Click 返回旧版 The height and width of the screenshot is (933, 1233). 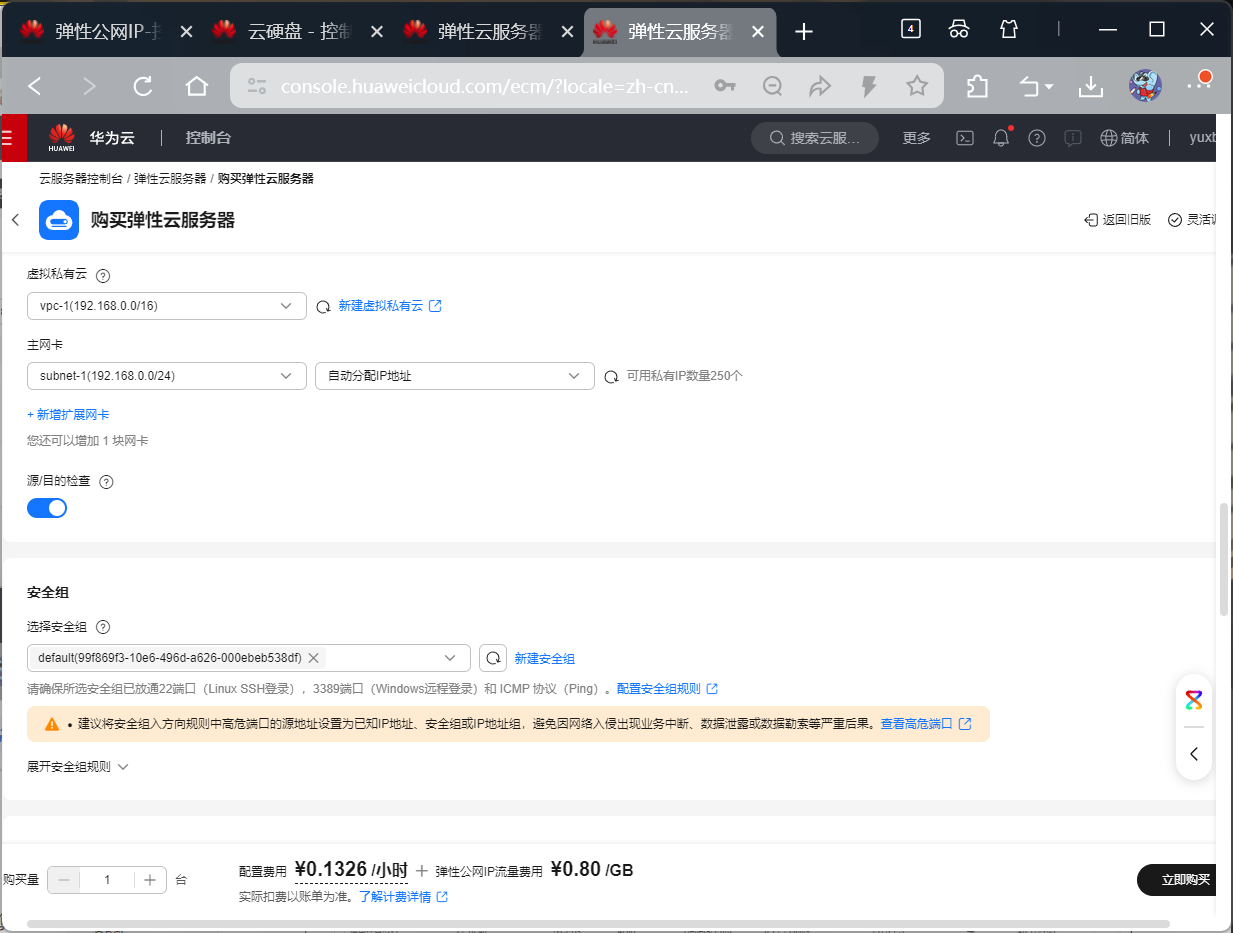(x=1118, y=220)
